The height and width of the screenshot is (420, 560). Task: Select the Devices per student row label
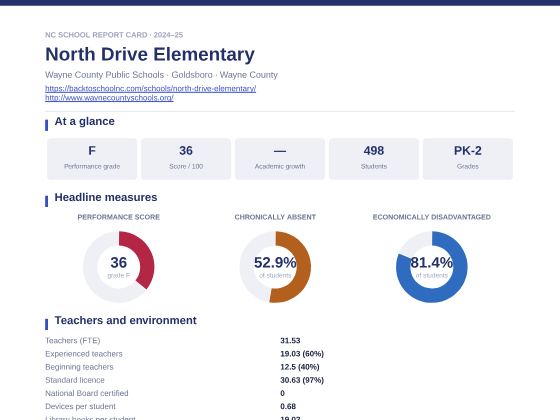click(x=80, y=406)
